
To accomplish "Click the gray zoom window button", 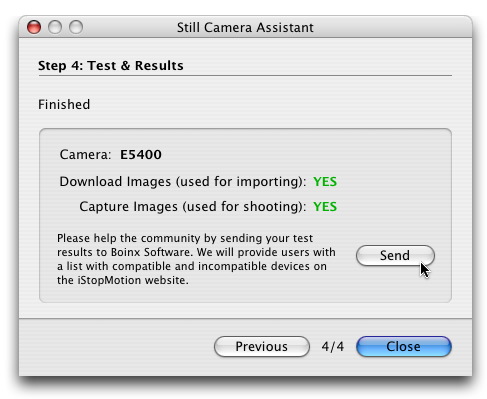I will (76, 27).
